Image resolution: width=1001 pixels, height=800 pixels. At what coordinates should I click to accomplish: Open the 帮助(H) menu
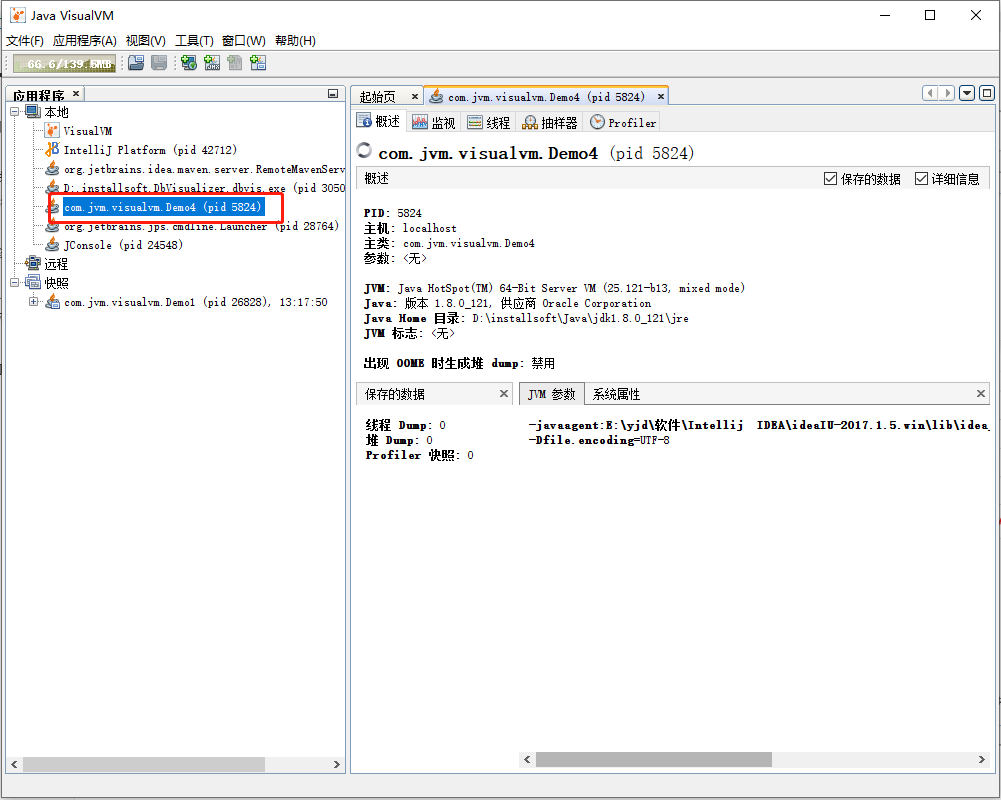coord(295,41)
